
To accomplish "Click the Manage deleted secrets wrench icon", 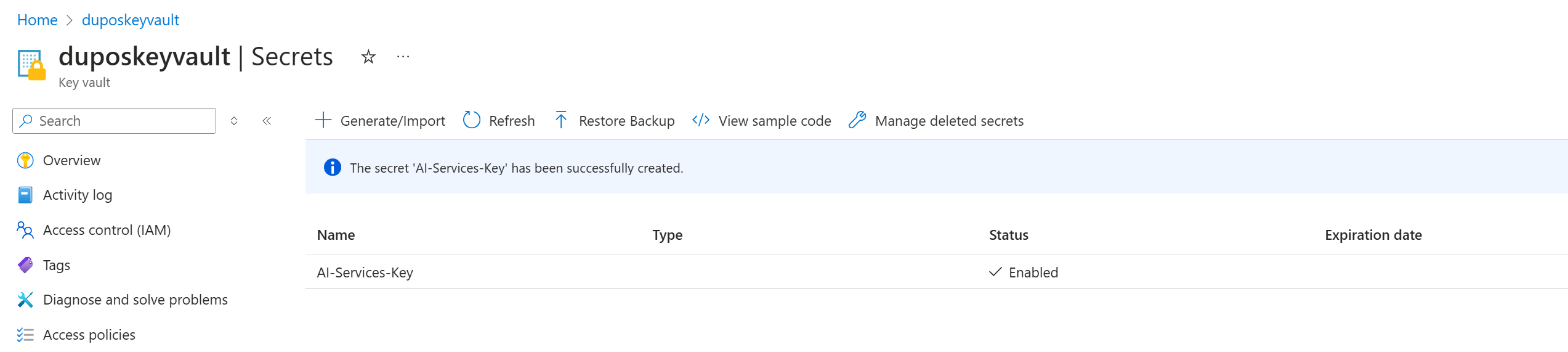I will [857, 120].
